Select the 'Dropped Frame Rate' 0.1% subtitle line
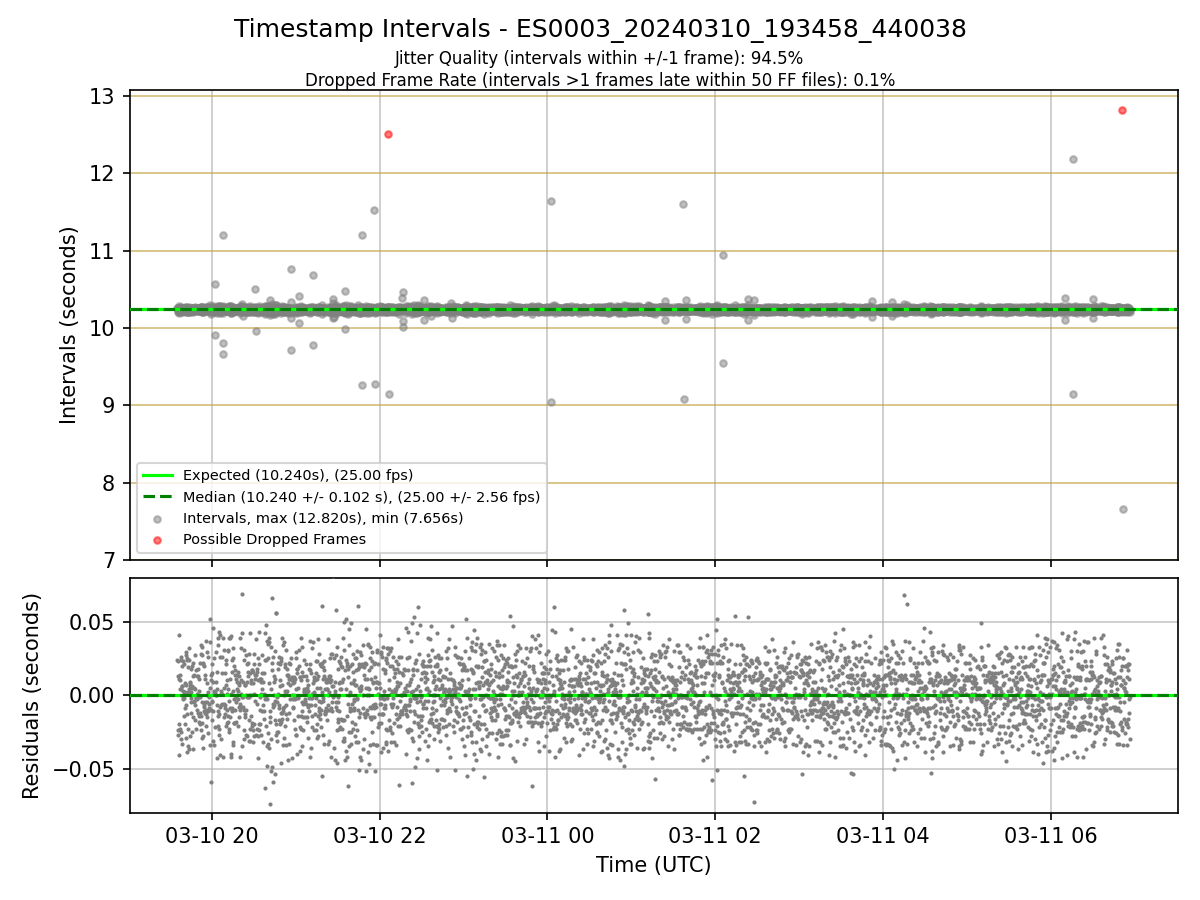 [600, 79]
